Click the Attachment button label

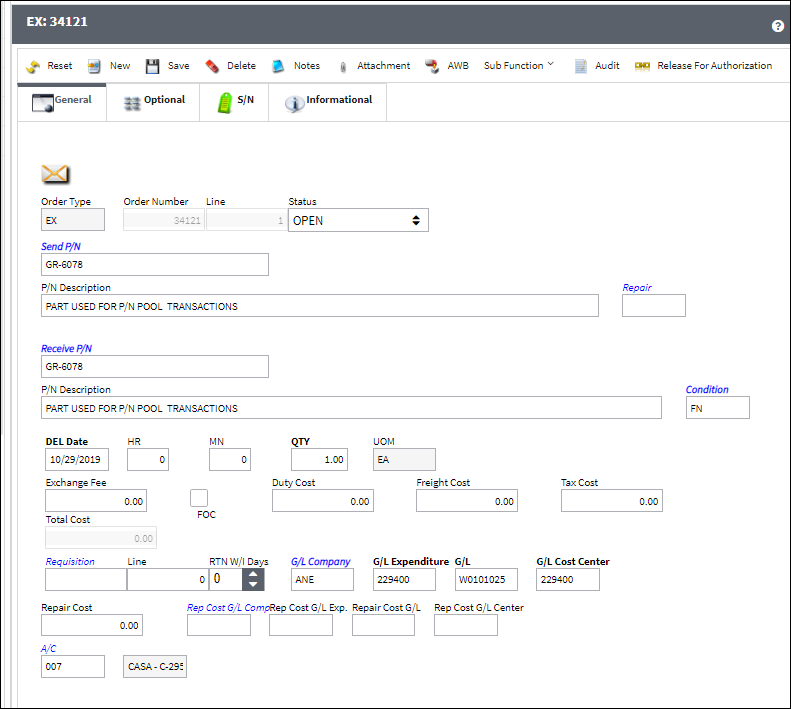point(383,66)
